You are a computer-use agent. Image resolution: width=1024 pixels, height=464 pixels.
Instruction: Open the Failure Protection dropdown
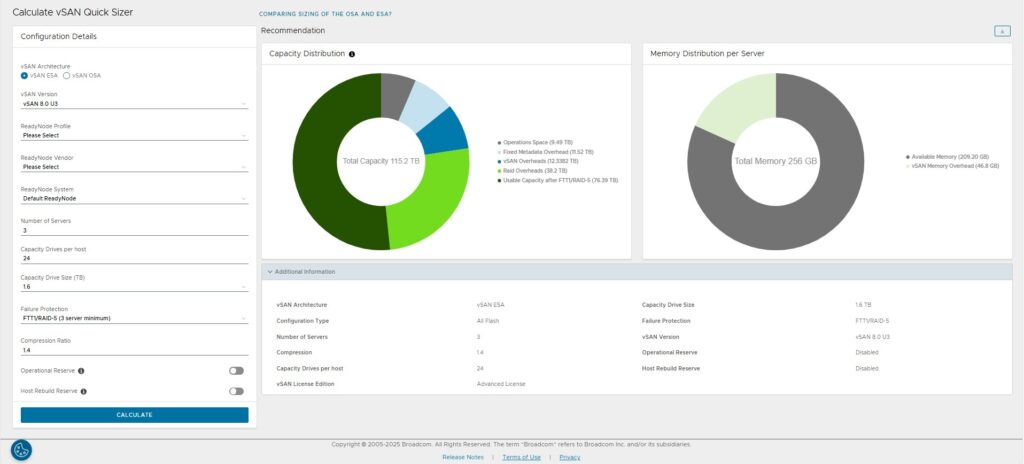tap(135, 318)
